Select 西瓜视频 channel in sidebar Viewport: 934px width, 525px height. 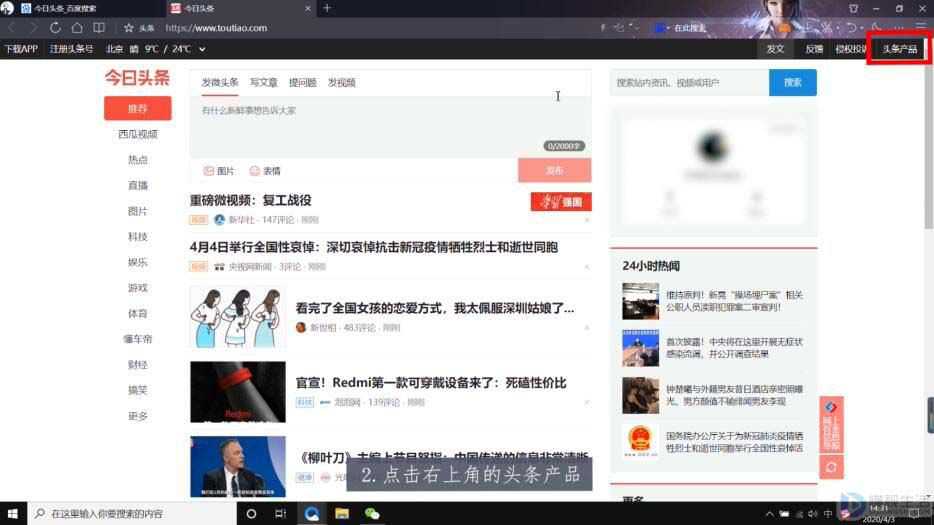click(x=138, y=134)
